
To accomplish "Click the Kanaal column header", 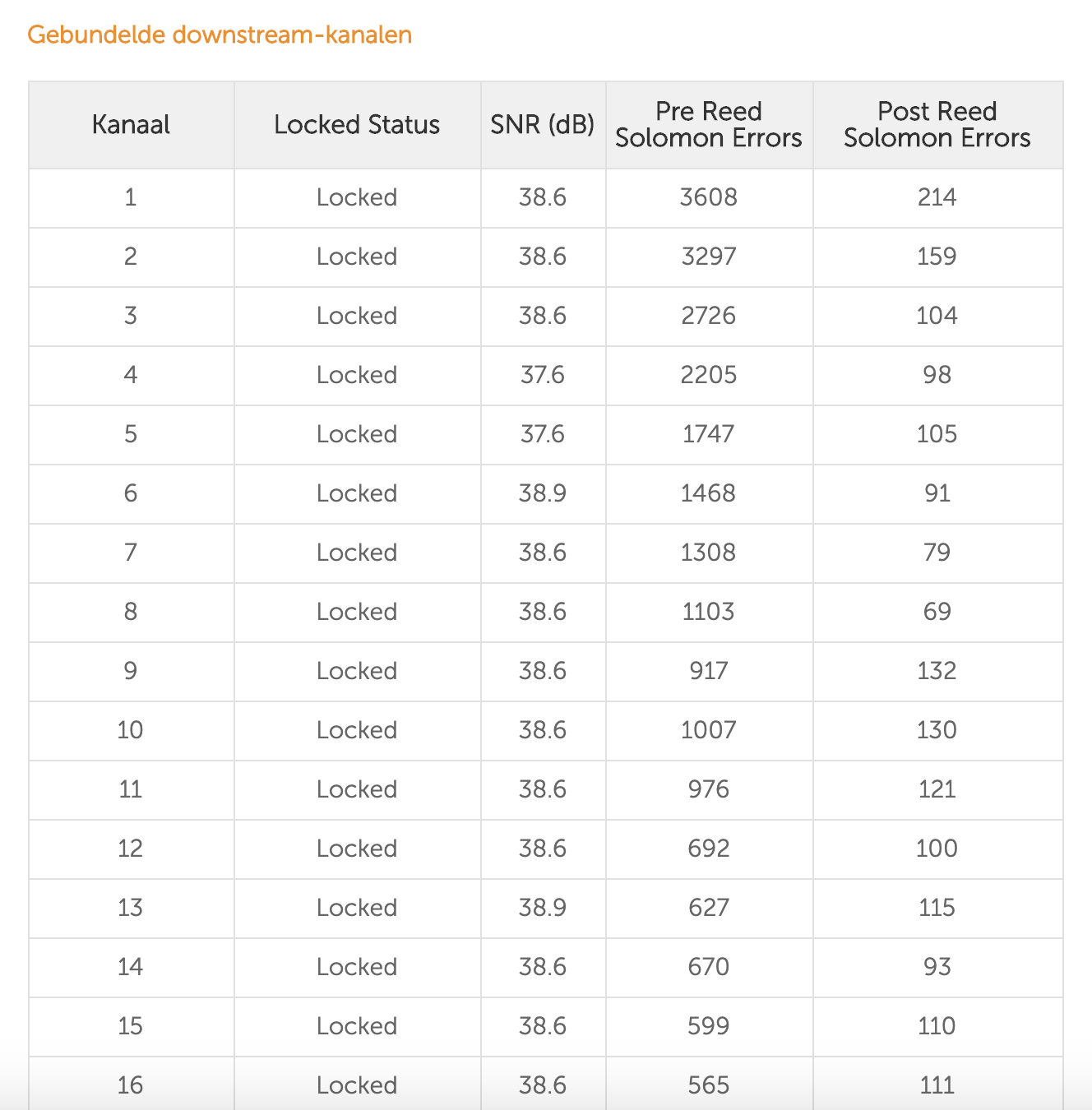I will (x=131, y=125).
